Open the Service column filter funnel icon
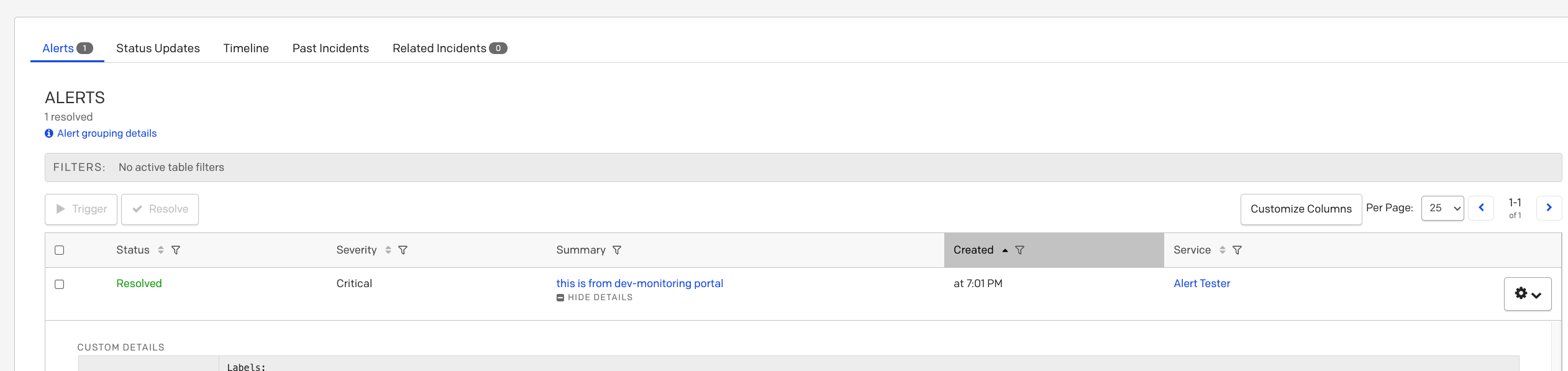This screenshot has width=1568, height=371. pyautogui.click(x=1238, y=250)
